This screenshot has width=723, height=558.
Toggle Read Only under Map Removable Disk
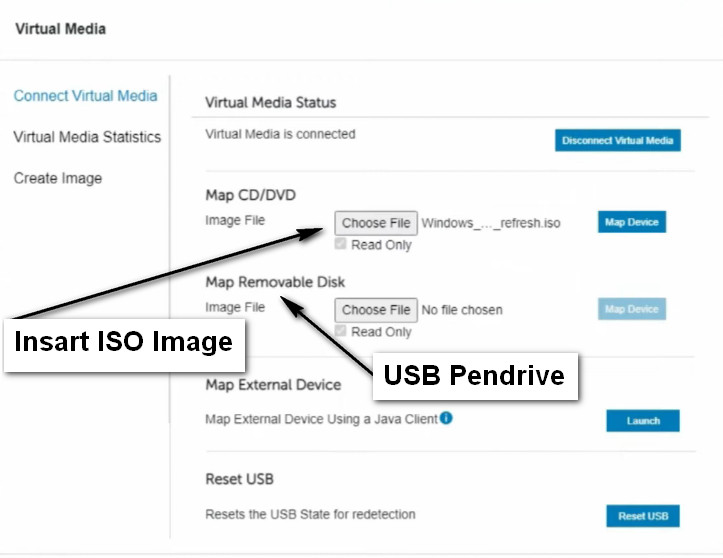click(340, 331)
